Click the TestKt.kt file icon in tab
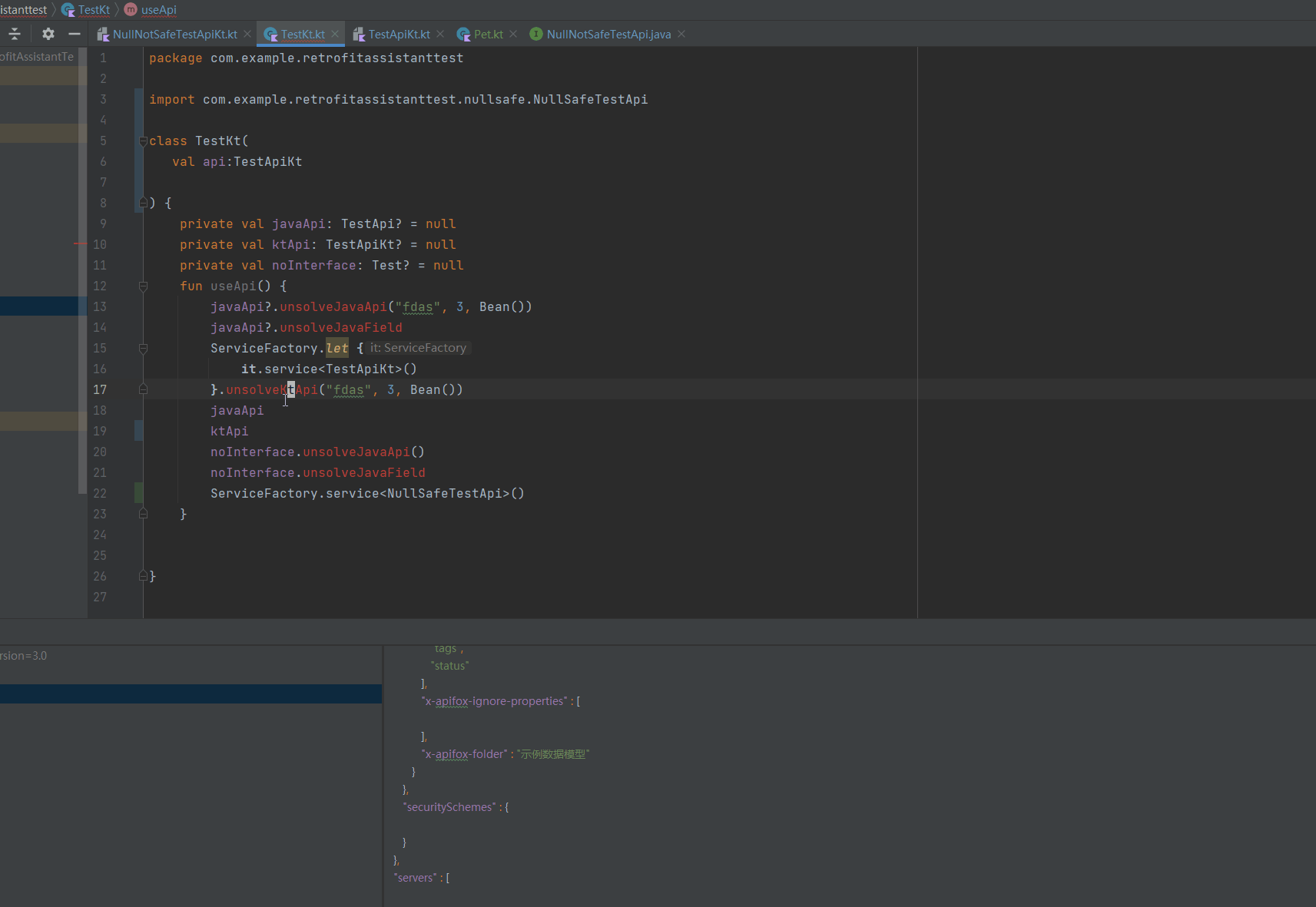The image size is (1316, 907). coord(270,34)
